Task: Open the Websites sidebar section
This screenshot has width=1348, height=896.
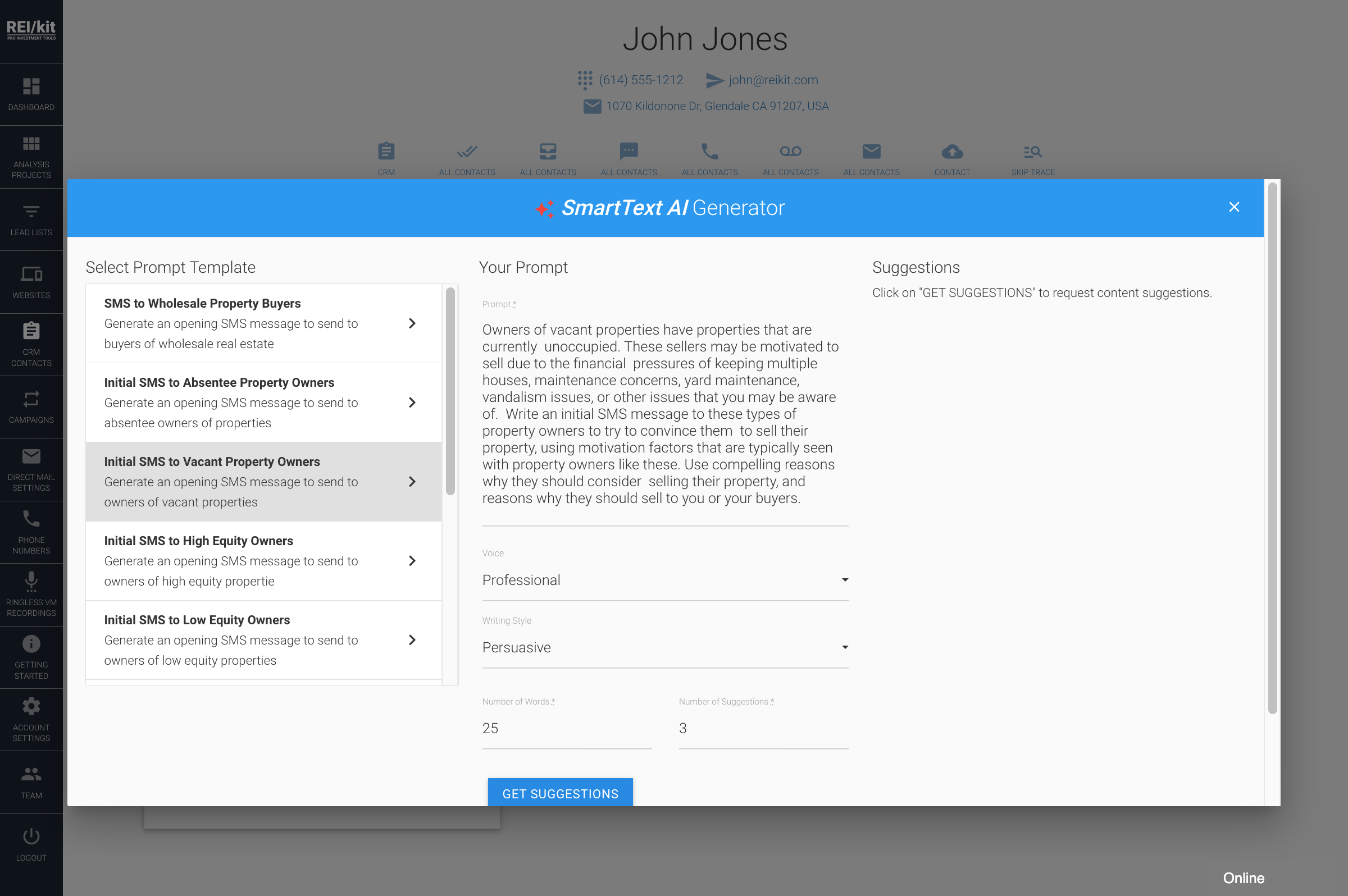Action: pyautogui.click(x=31, y=281)
